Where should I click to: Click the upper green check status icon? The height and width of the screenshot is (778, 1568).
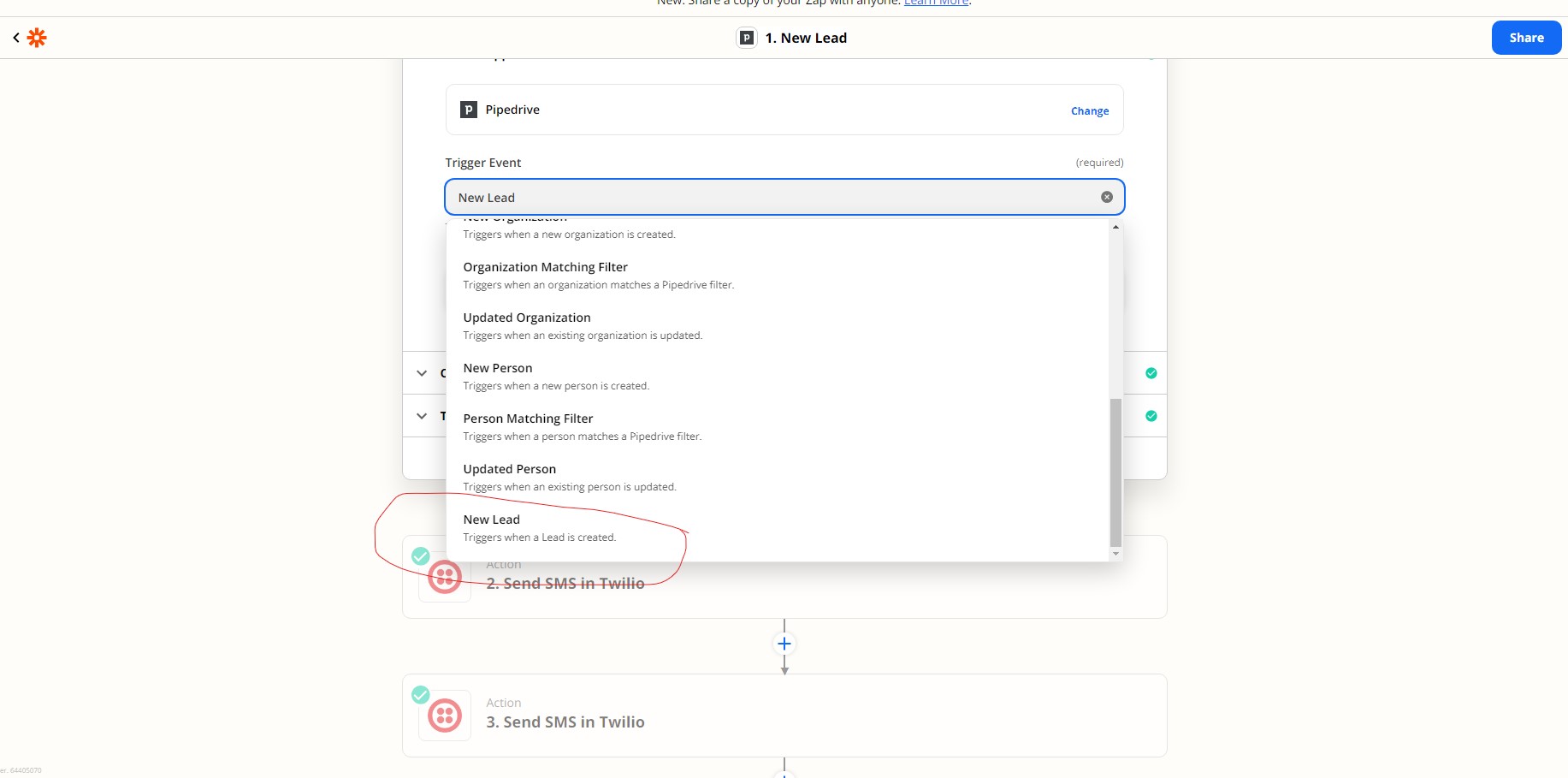(1151, 373)
